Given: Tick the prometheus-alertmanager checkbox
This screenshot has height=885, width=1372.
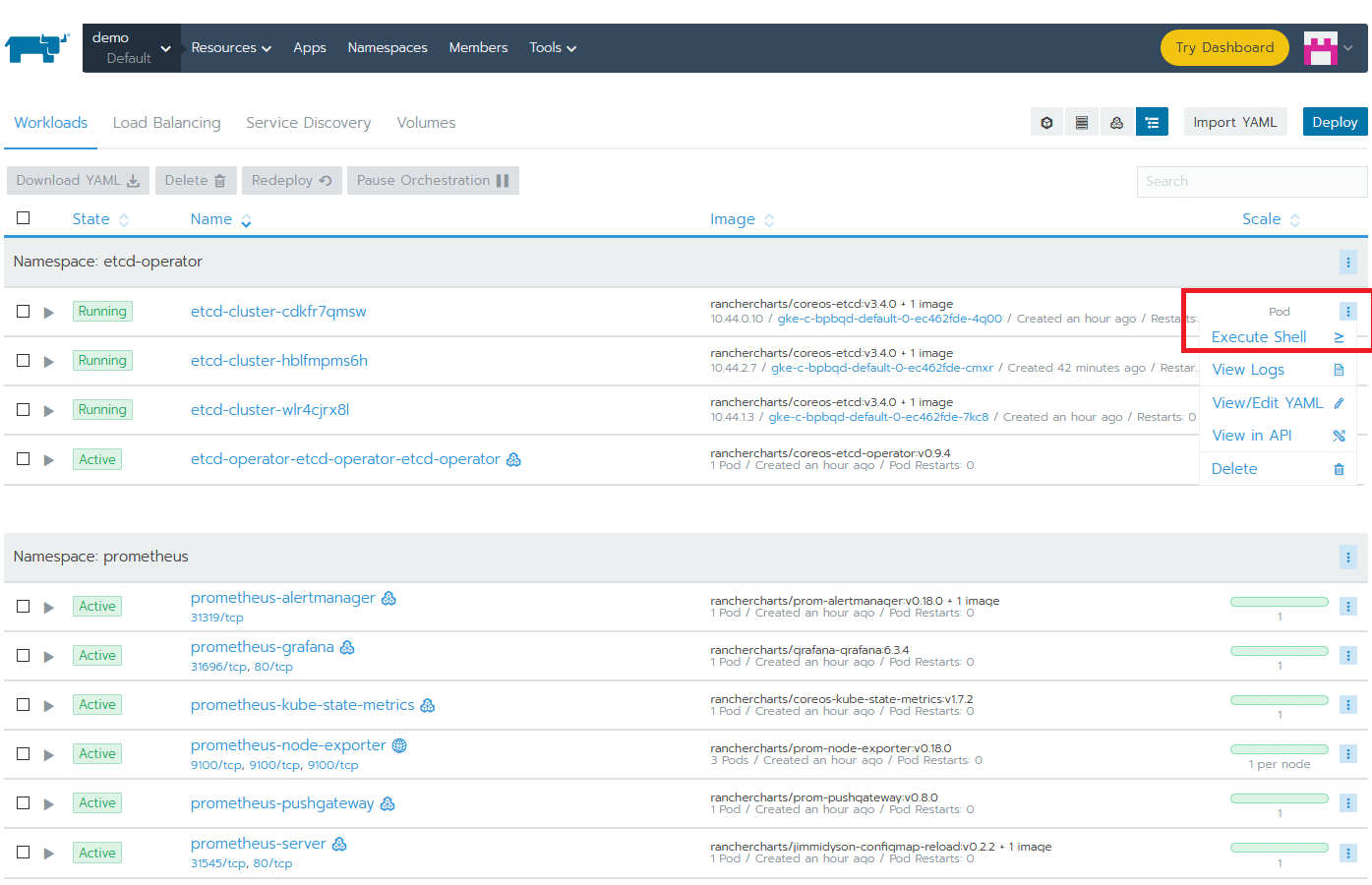Looking at the screenshot, I should pos(24,607).
